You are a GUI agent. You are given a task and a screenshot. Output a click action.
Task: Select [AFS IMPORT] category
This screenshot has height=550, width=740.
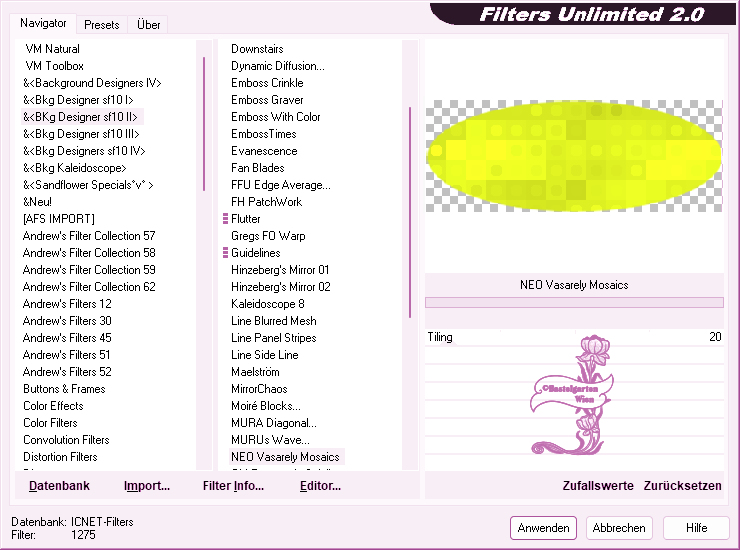[x=59, y=219]
